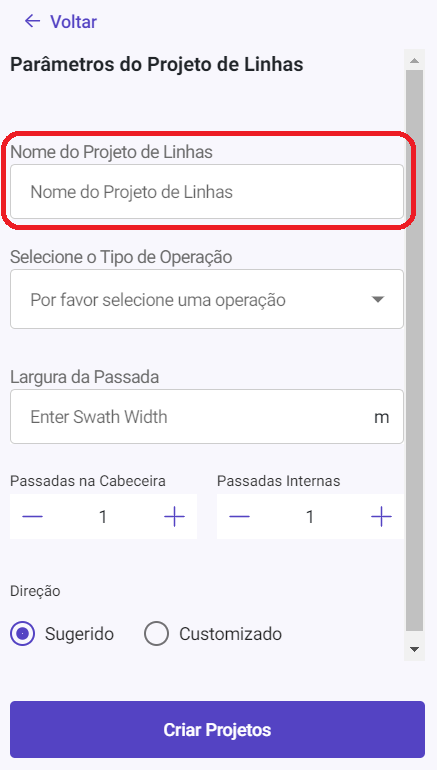The height and width of the screenshot is (779, 437).
Task: Click the Passadas Internas value field
Action: [x=310, y=517]
